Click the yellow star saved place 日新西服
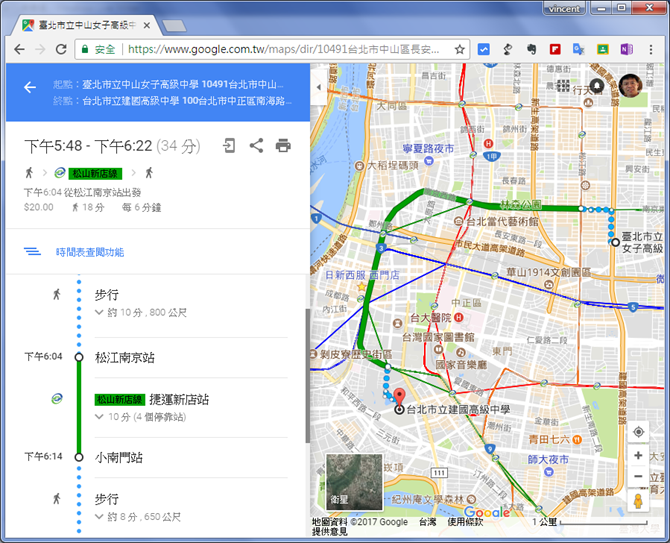The image size is (670, 543). [x=361, y=287]
